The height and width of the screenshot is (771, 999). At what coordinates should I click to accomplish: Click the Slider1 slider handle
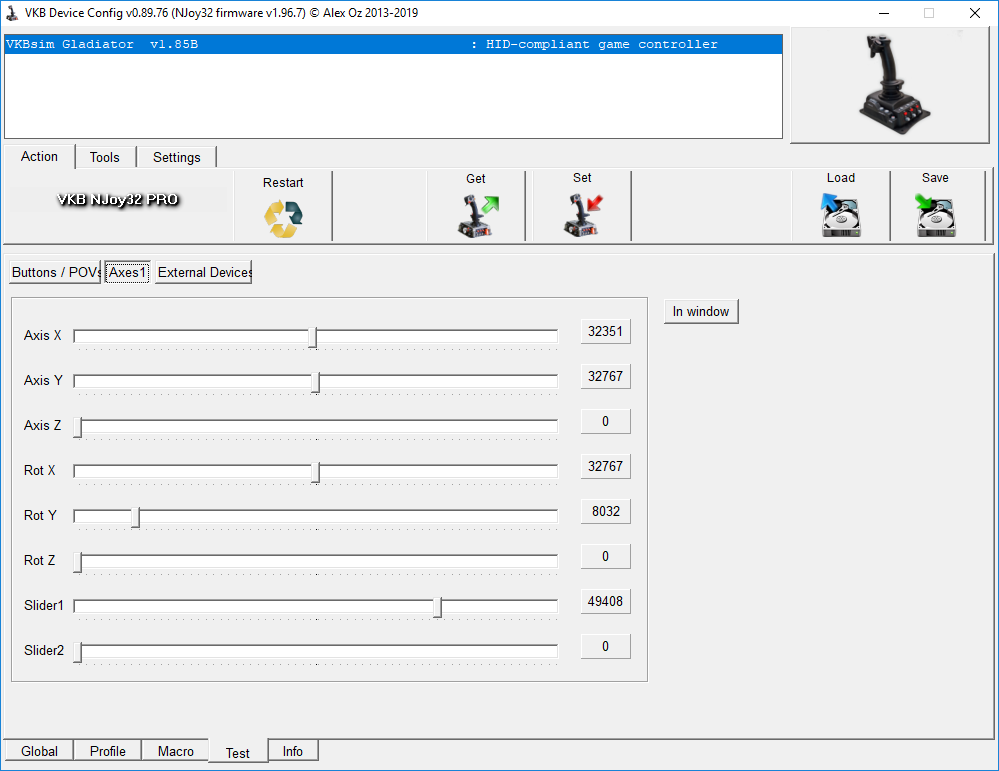coord(438,607)
